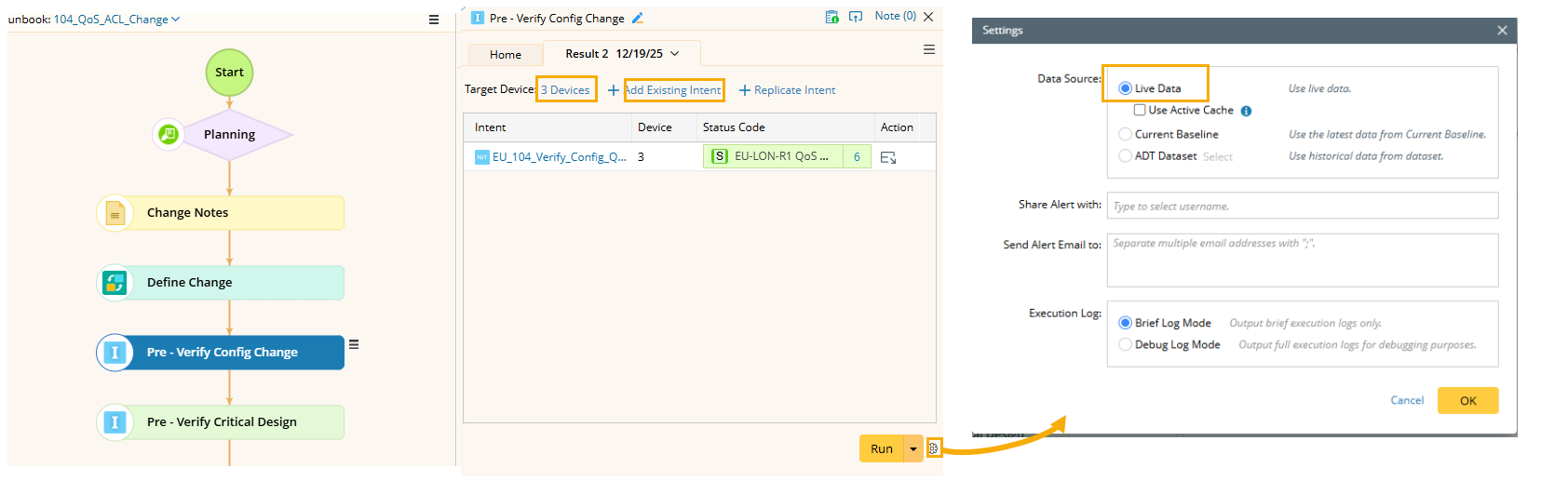Open the menu beside the Pre - Verify Config Change node
1568x481 pixels.
(x=354, y=344)
